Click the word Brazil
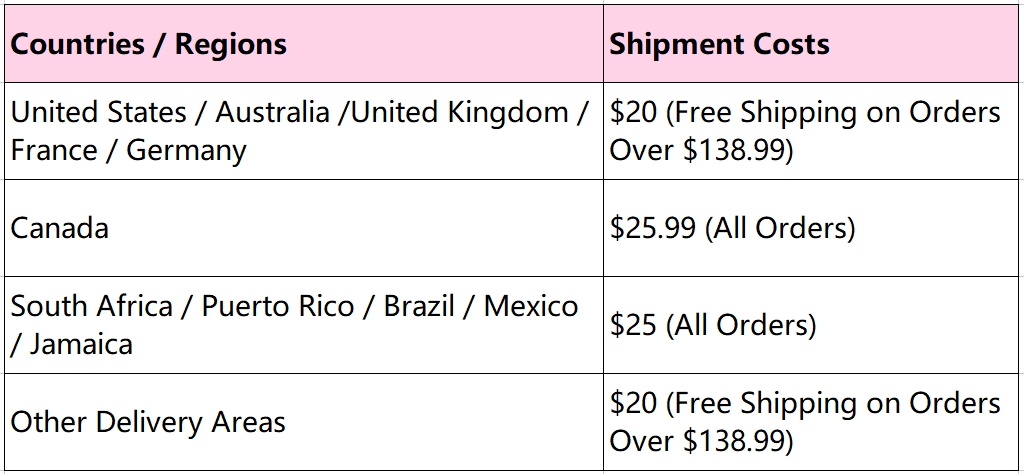This screenshot has width=1024, height=474. pos(419,306)
